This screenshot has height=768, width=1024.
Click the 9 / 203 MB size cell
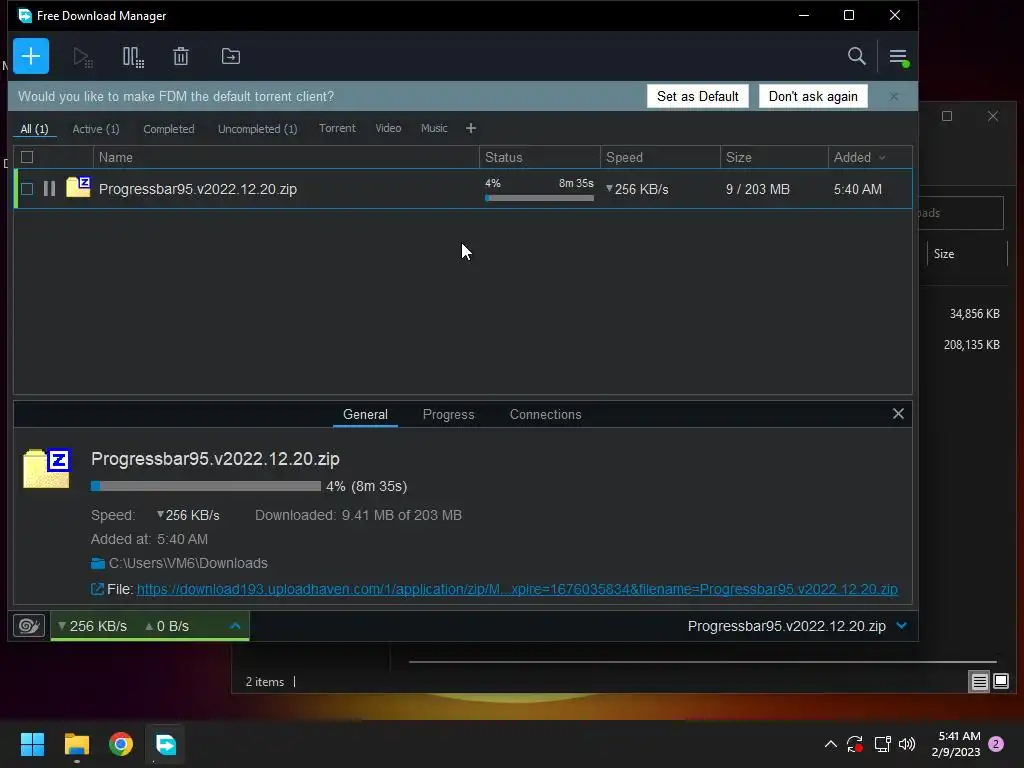click(x=758, y=189)
